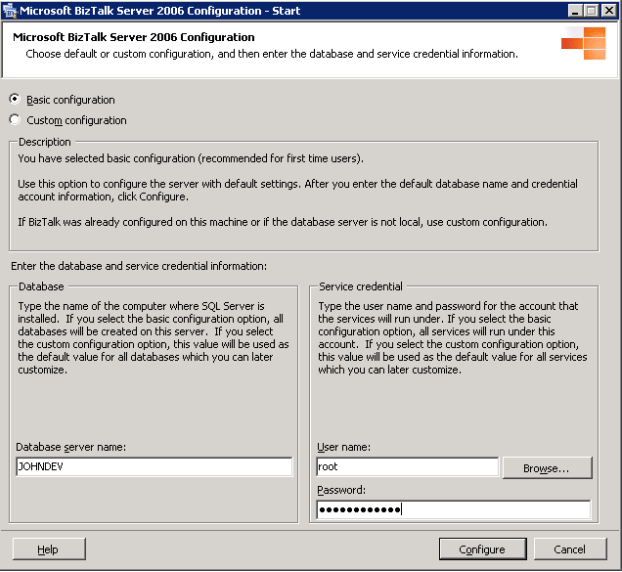Click the 'Password:' label
The width and height of the screenshot is (622, 572).
(x=342, y=490)
